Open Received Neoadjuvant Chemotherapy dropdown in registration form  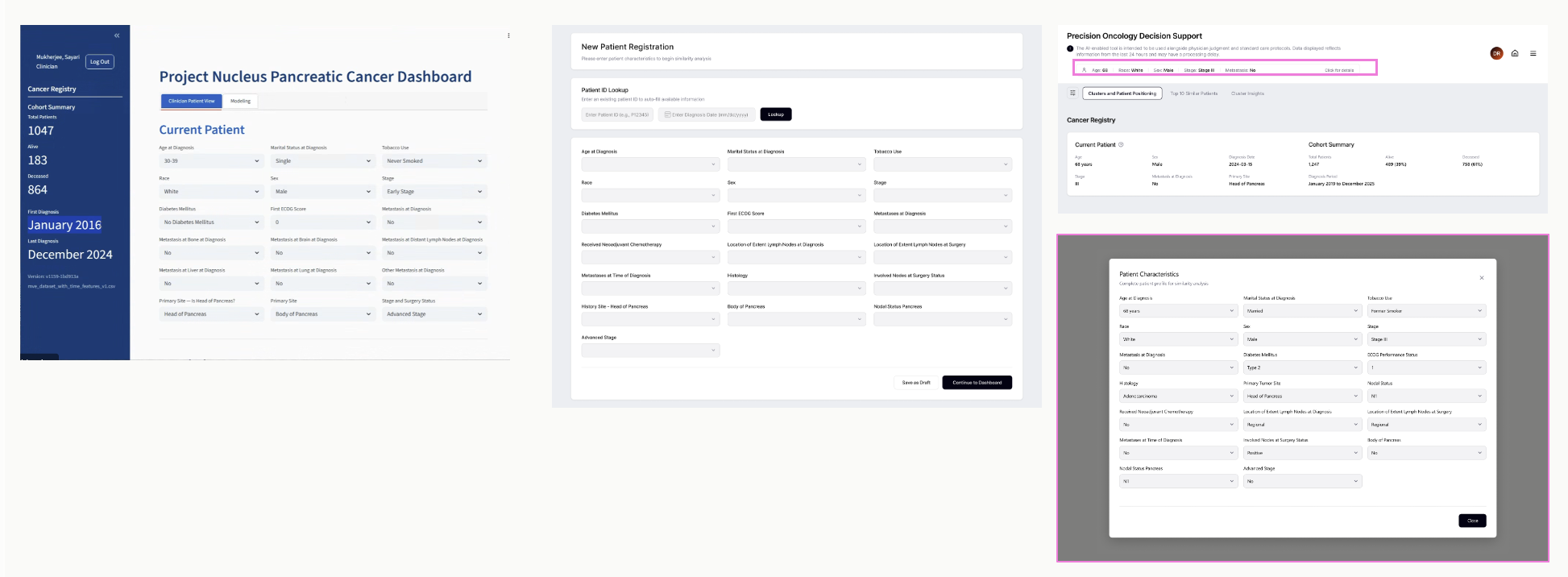[650, 257]
